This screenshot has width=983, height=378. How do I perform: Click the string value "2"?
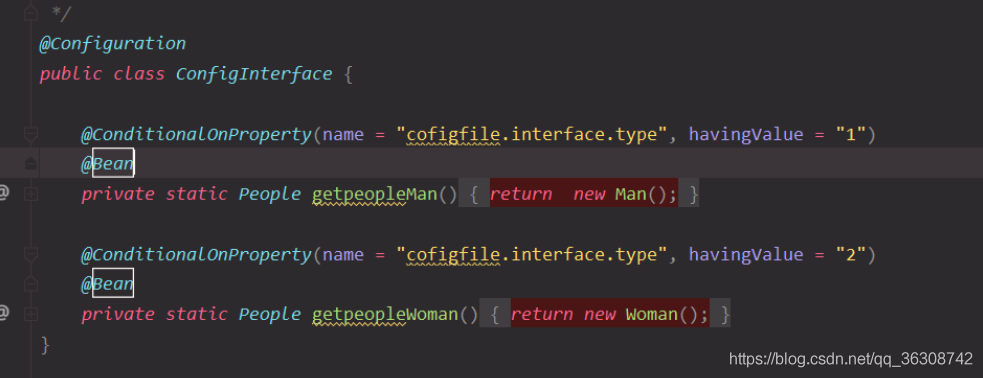click(x=851, y=255)
